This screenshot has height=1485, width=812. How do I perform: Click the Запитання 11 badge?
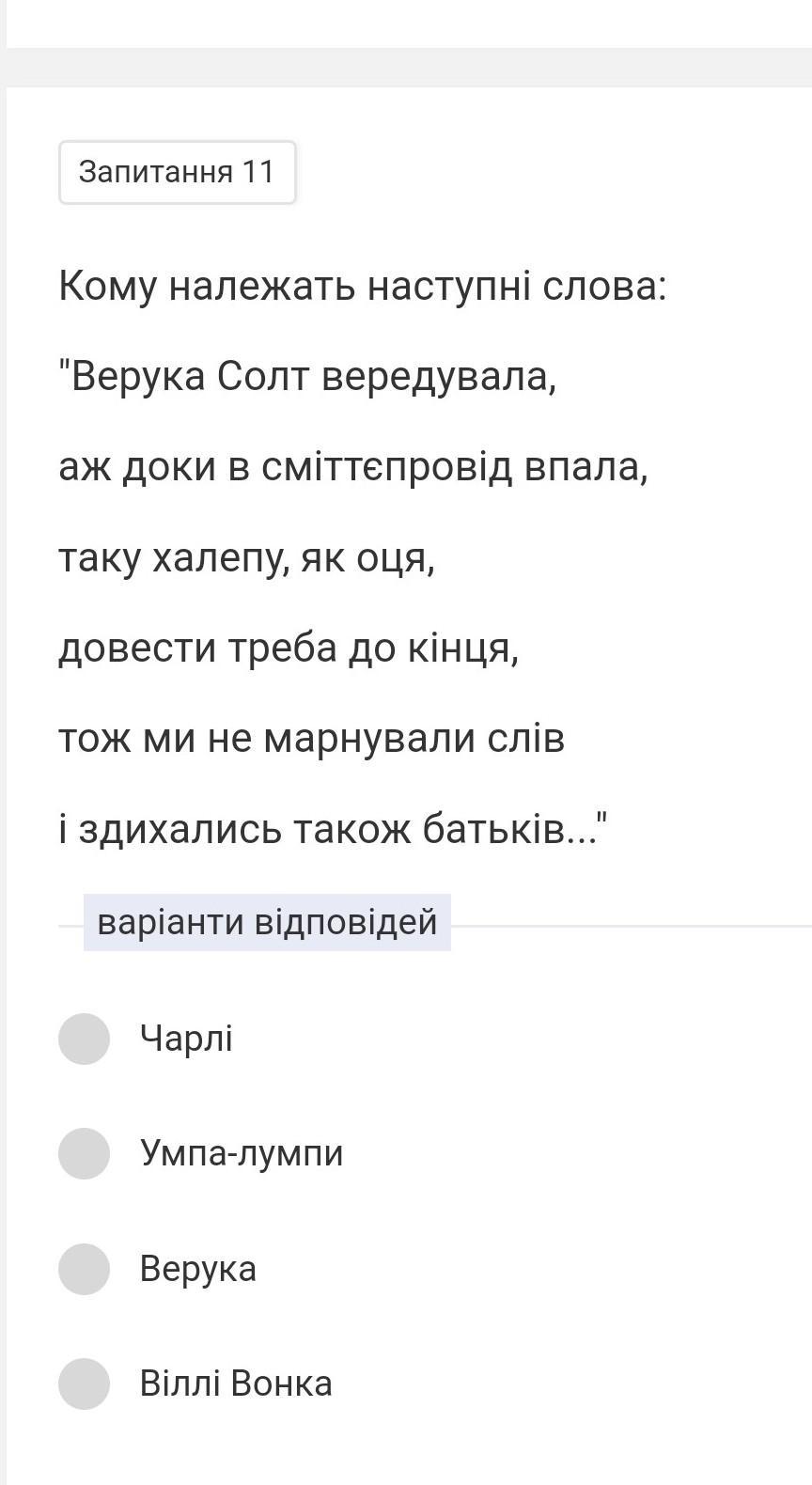pyautogui.click(x=178, y=172)
